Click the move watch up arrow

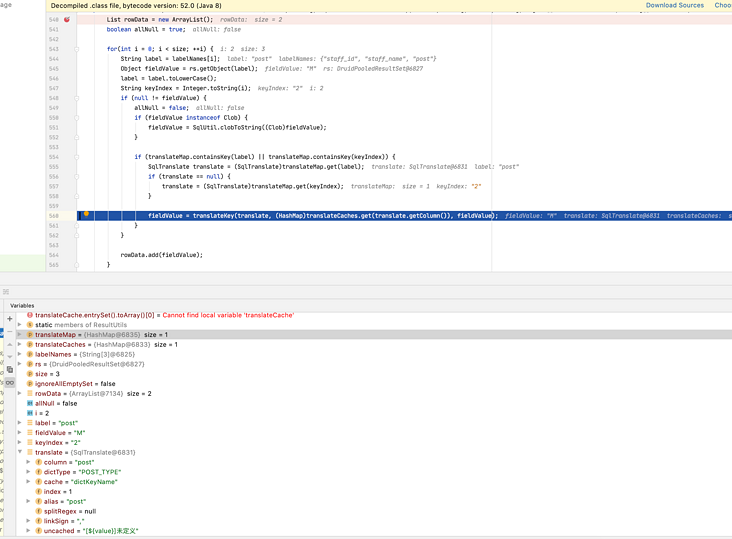[10, 344]
